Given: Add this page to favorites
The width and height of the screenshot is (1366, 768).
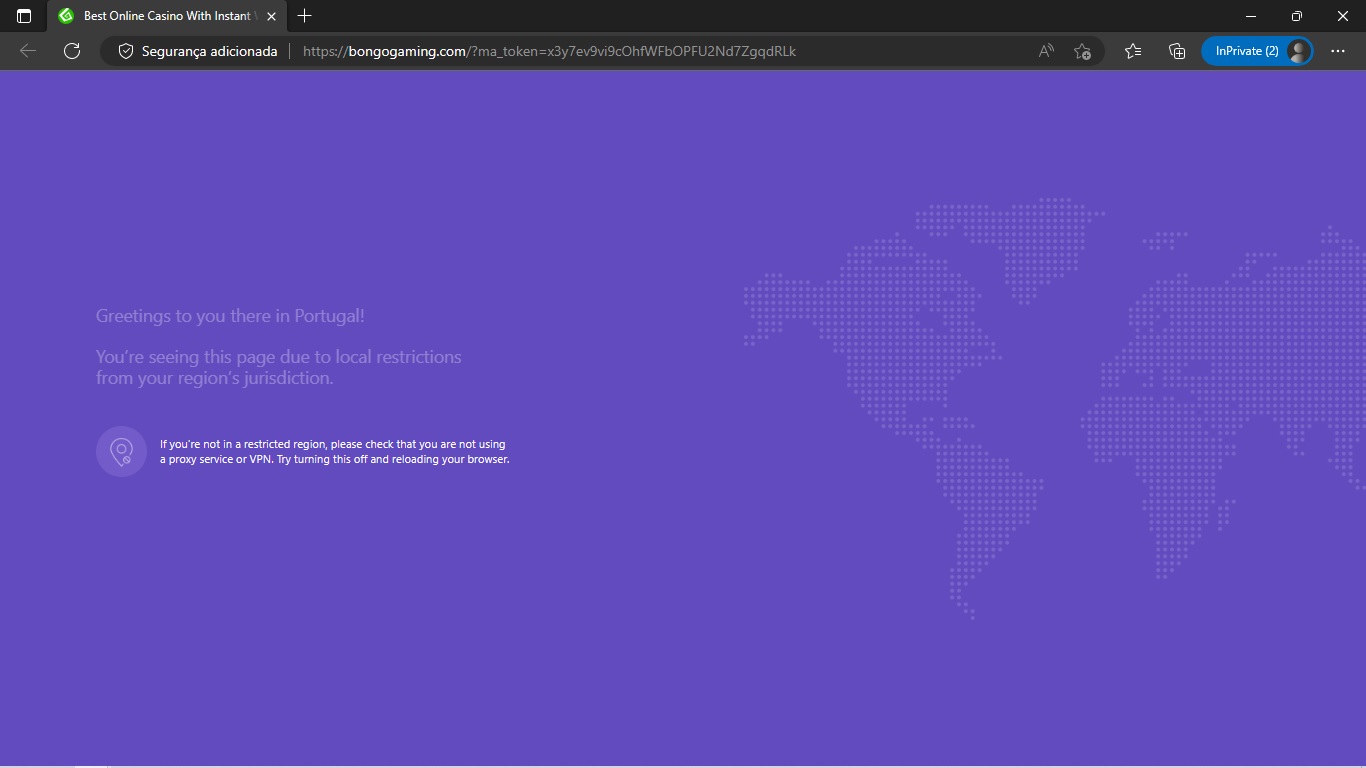Looking at the screenshot, I should (x=1082, y=51).
